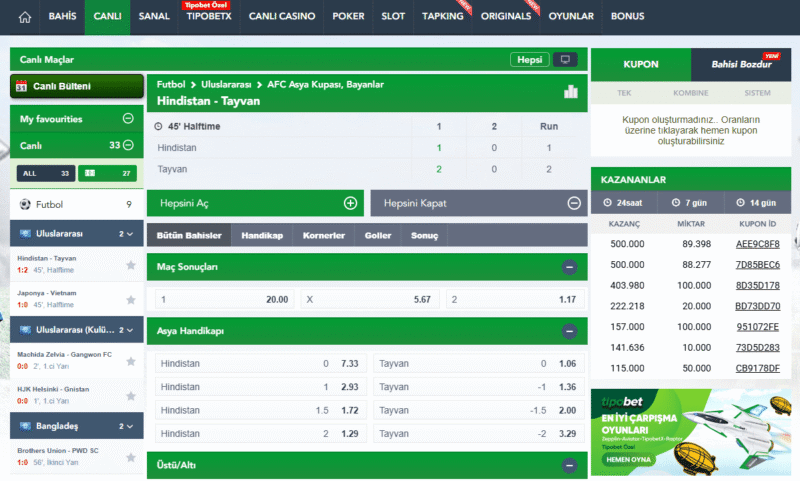
Task: Open the Bahisi Bozdur tab
Action: (x=741, y=64)
